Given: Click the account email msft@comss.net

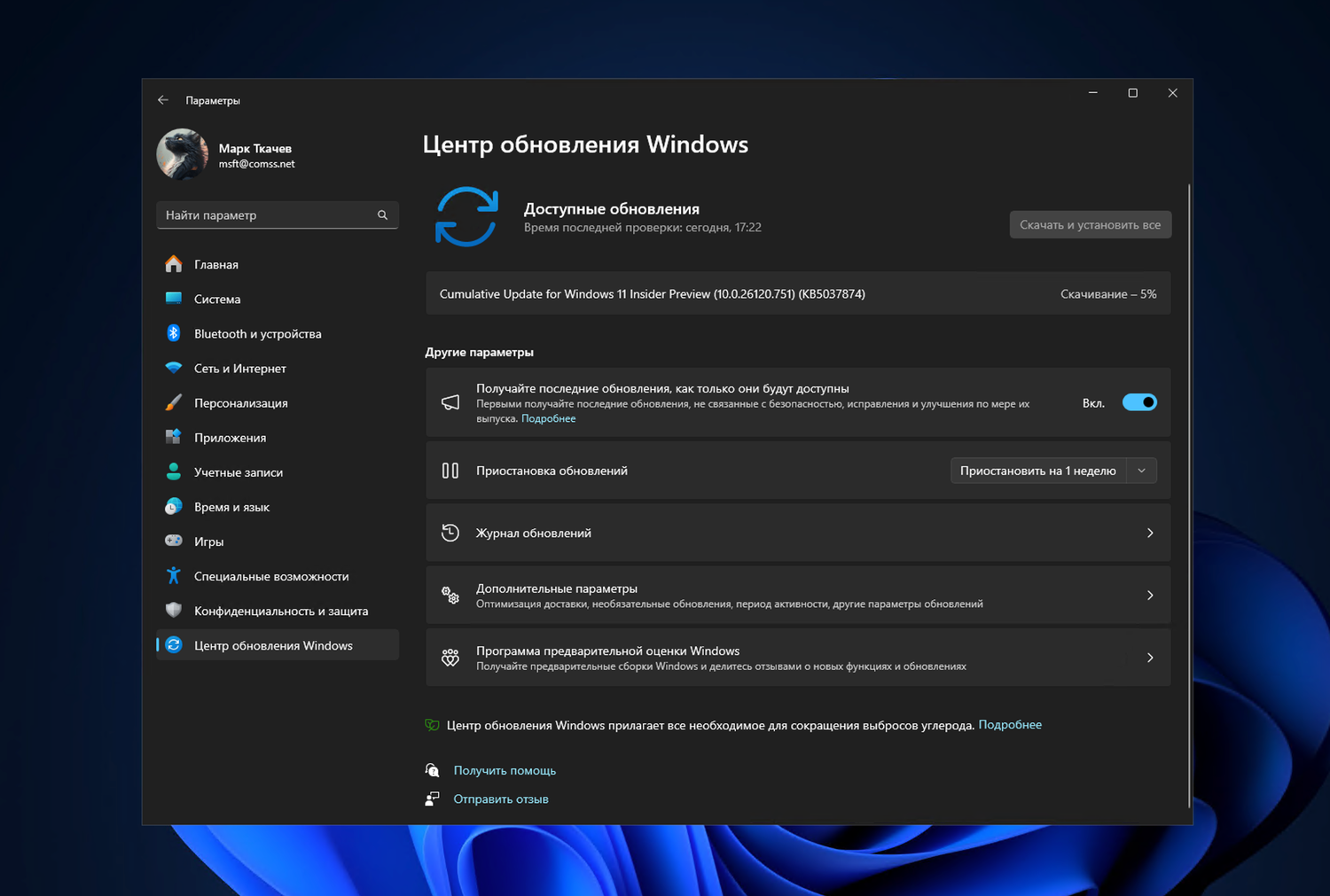Looking at the screenshot, I should click(257, 164).
